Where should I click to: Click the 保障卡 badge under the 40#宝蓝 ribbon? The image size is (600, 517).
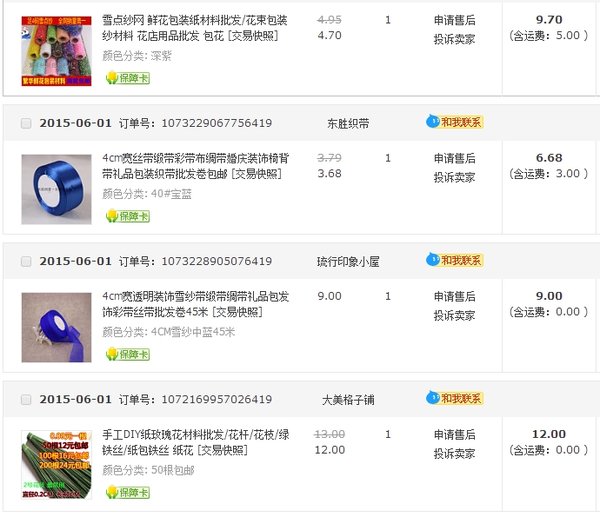click(x=128, y=216)
